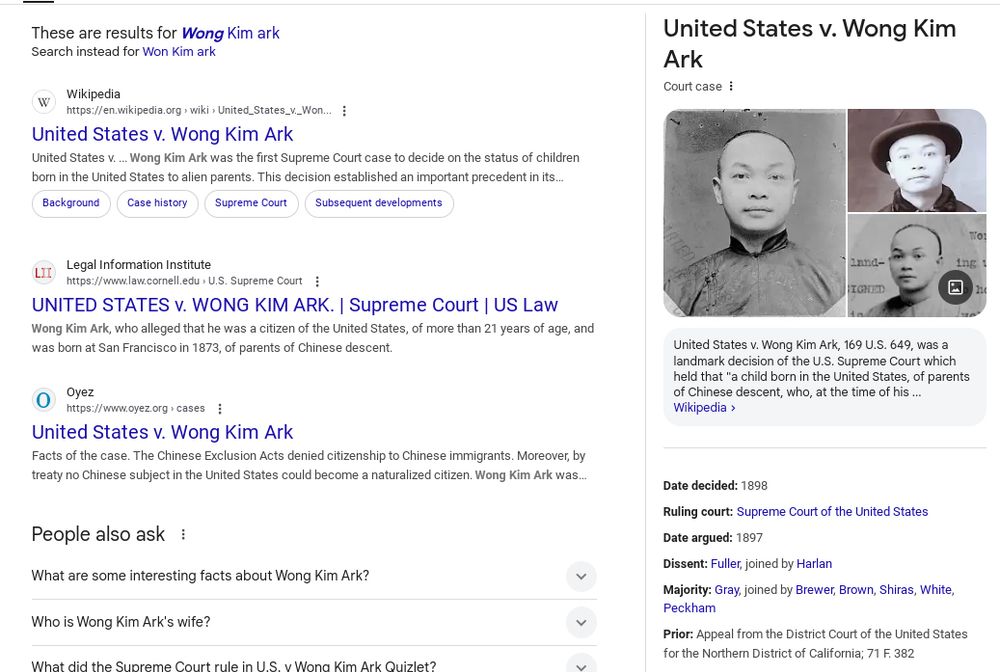Image resolution: width=1000 pixels, height=672 pixels.
Task: Open more options for Wikipedia result
Action: [344, 111]
